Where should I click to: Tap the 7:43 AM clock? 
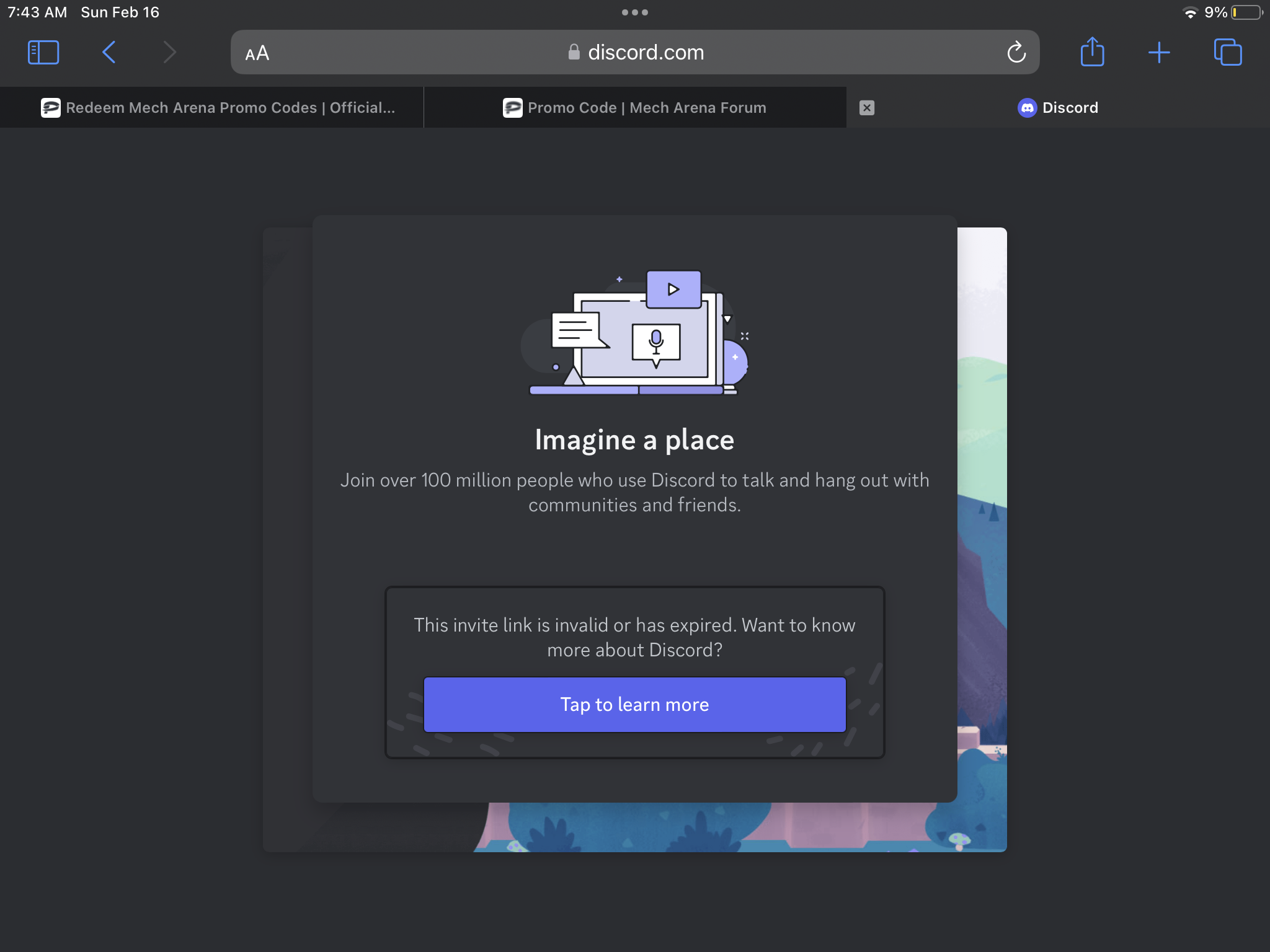tap(37, 12)
